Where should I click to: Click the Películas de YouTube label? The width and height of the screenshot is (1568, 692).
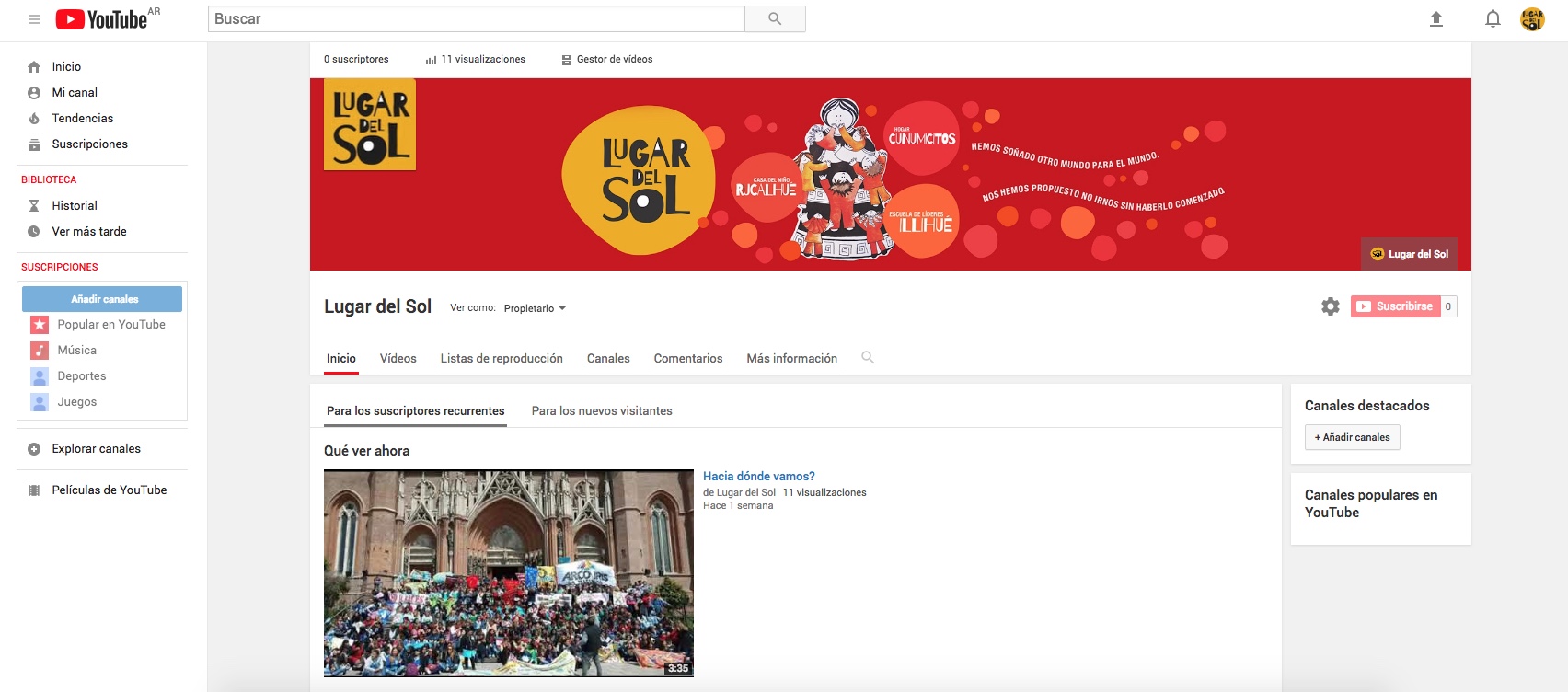click(110, 490)
